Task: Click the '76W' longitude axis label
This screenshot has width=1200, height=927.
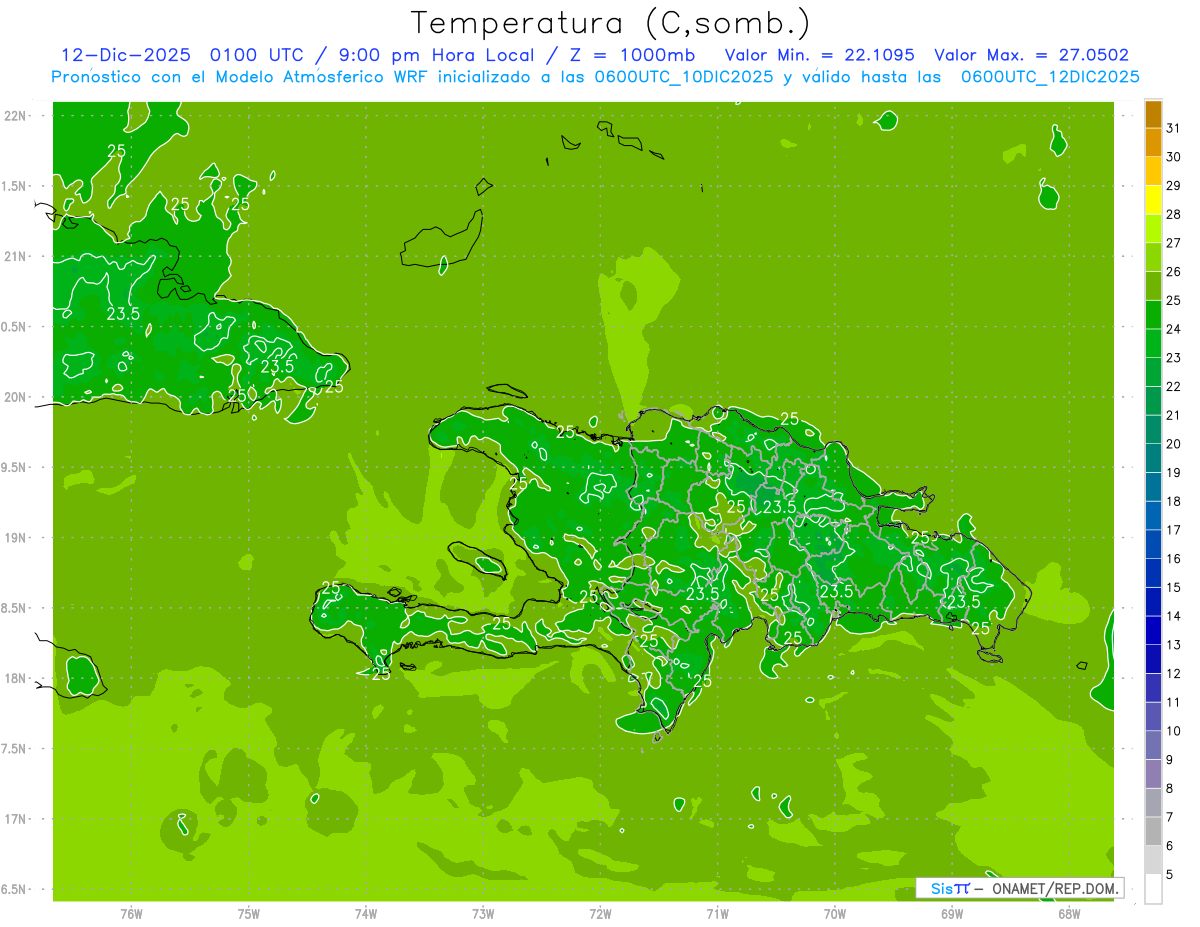Action: tap(131, 914)
